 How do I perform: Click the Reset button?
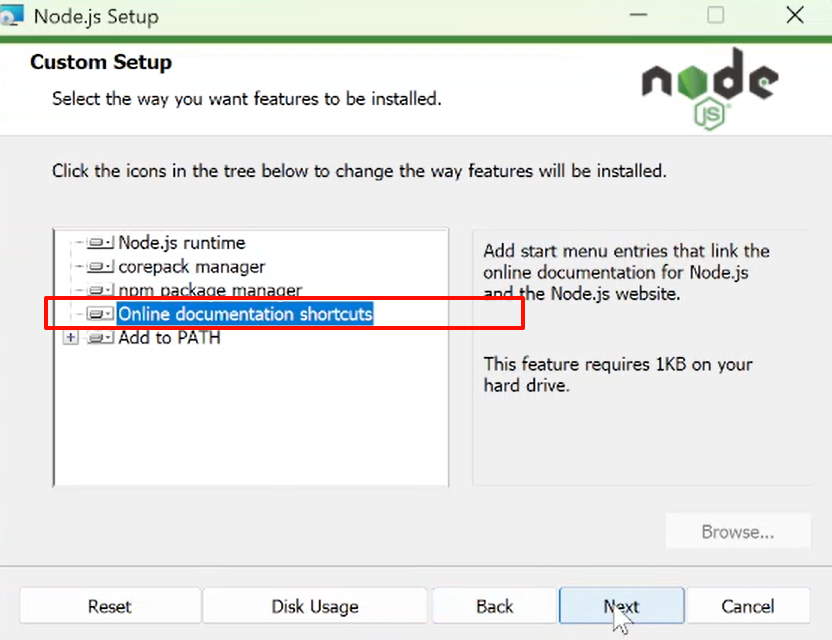[x=110, y=606]
